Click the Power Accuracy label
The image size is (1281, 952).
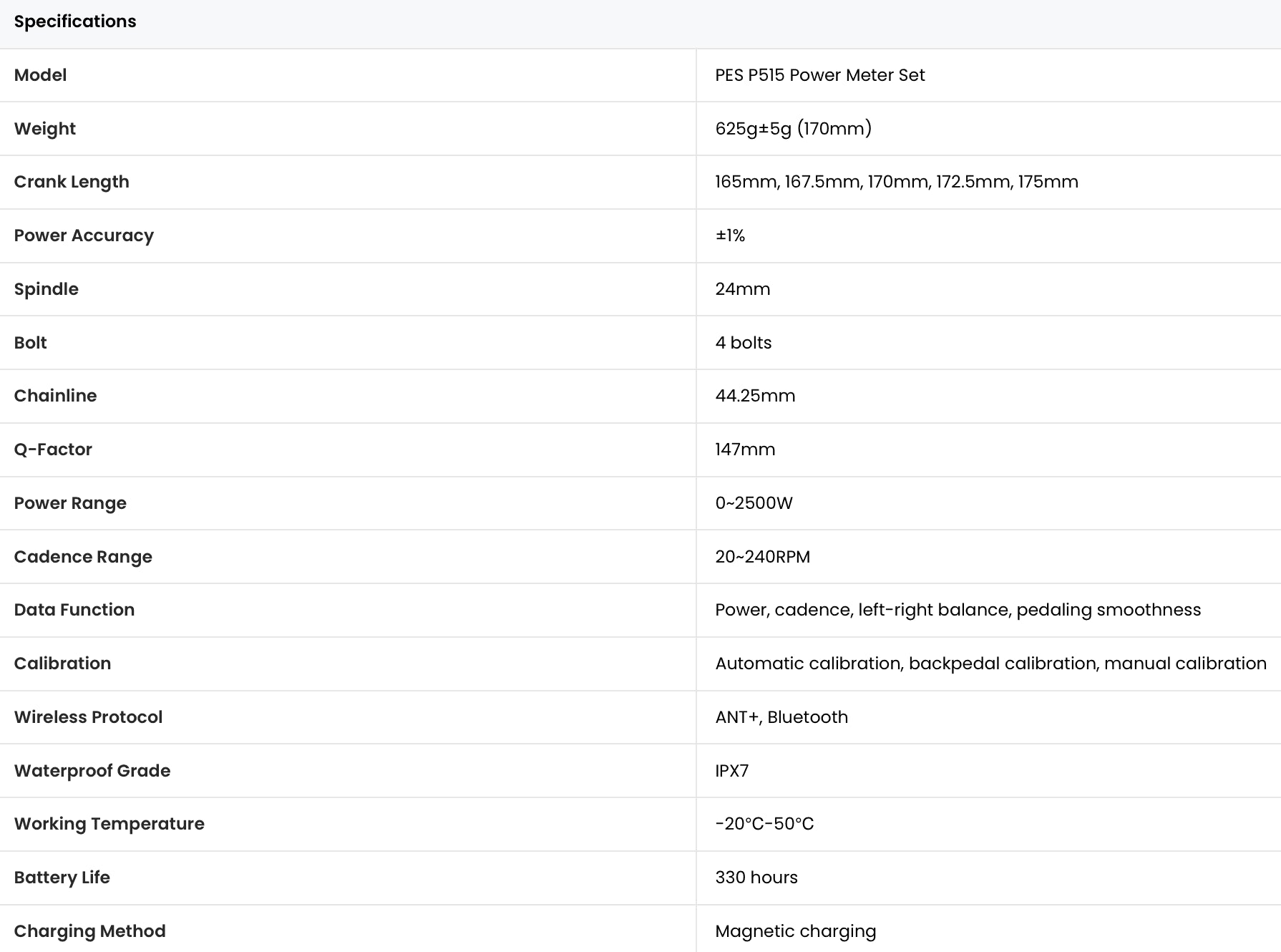84,235
